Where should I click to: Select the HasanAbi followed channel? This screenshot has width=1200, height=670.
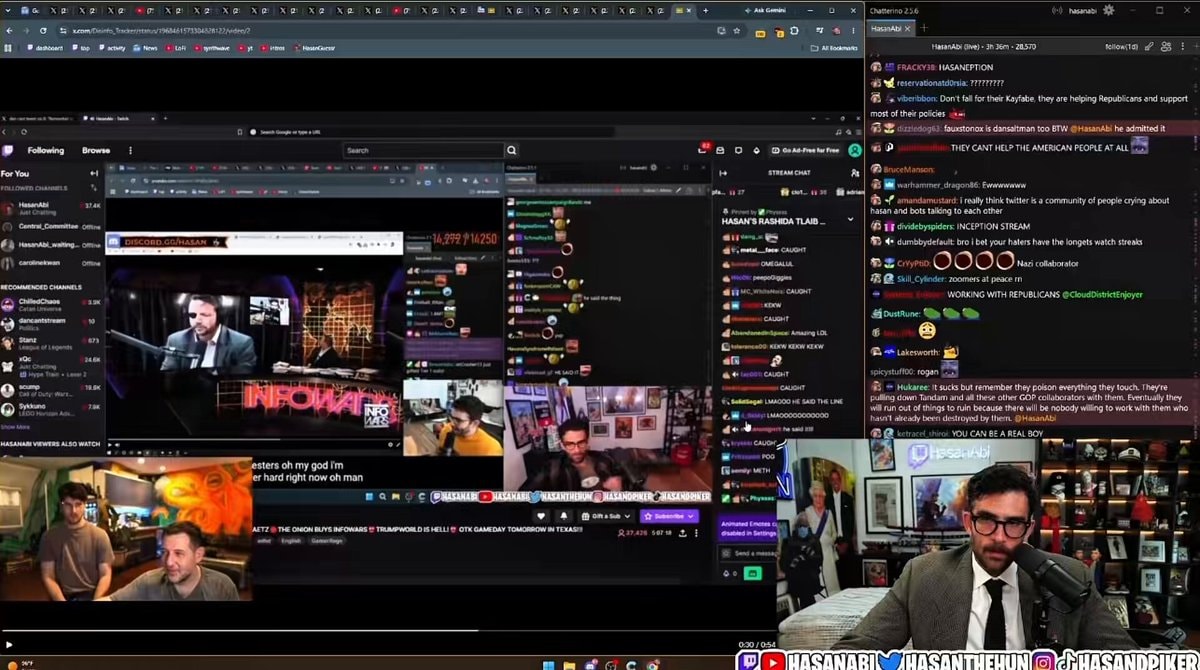coord(51,207)
